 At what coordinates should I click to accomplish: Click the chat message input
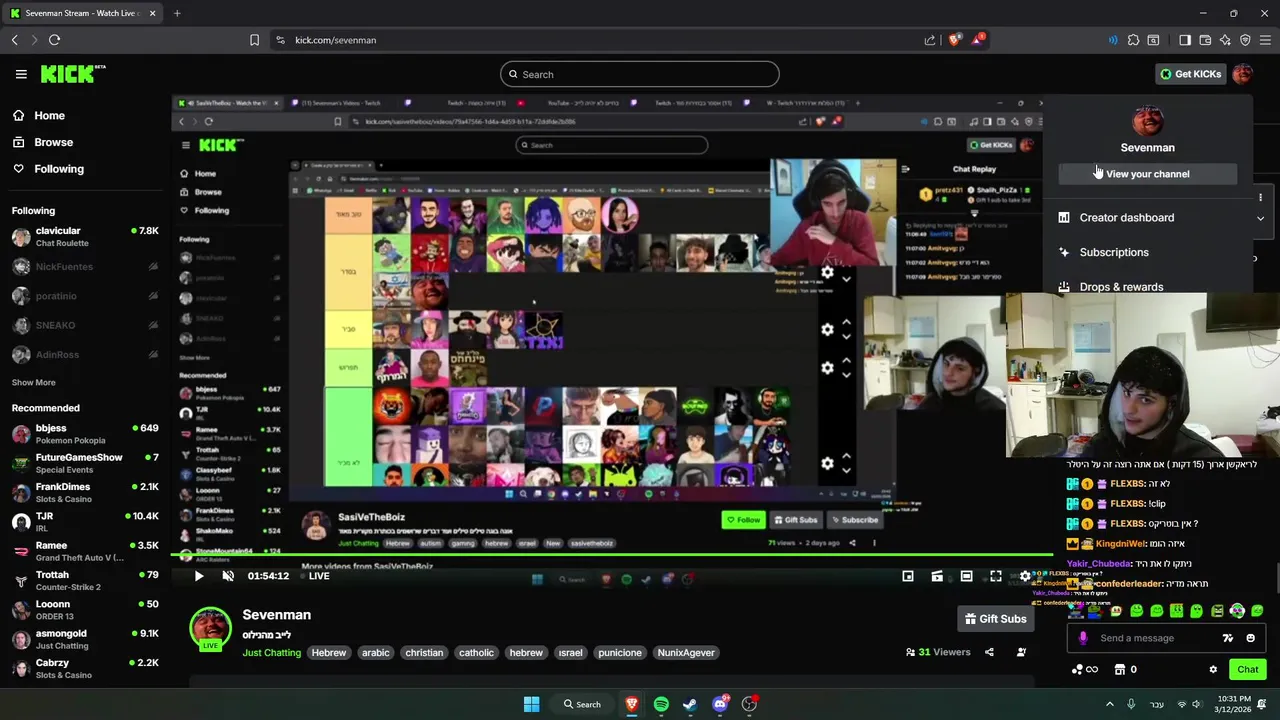1150,638
